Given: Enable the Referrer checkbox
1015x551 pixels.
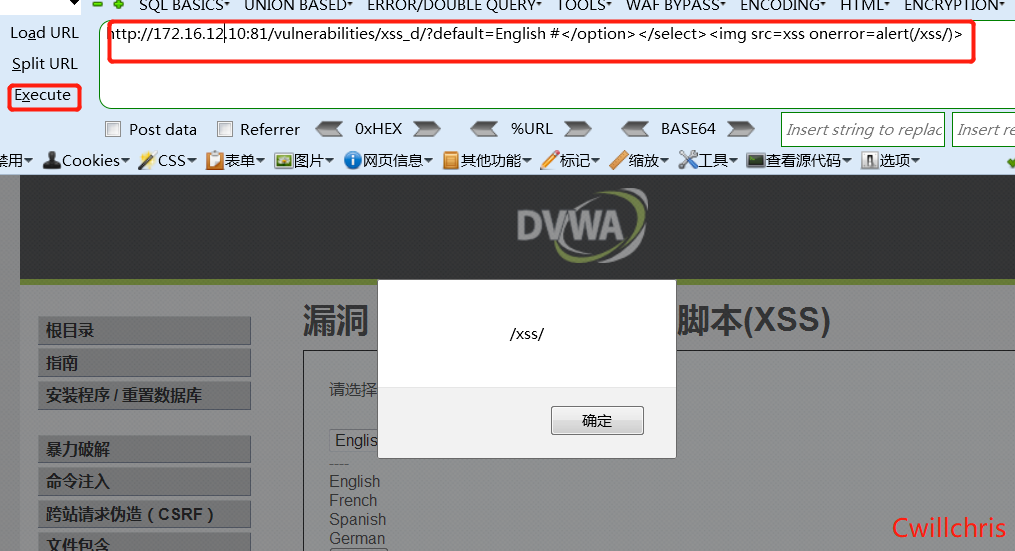Looking at the screenshot, I should pos(225,129).
